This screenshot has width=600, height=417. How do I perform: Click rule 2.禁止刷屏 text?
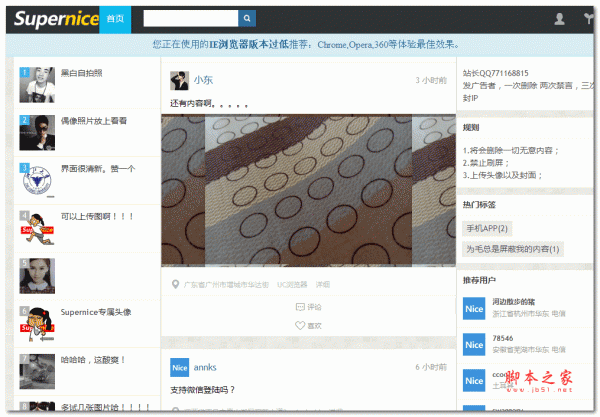point(486,163)
